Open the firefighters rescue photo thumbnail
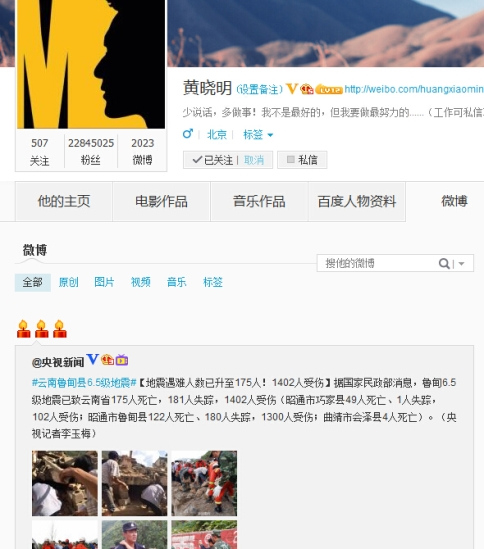The image size is (484, 549). point(204,483)
